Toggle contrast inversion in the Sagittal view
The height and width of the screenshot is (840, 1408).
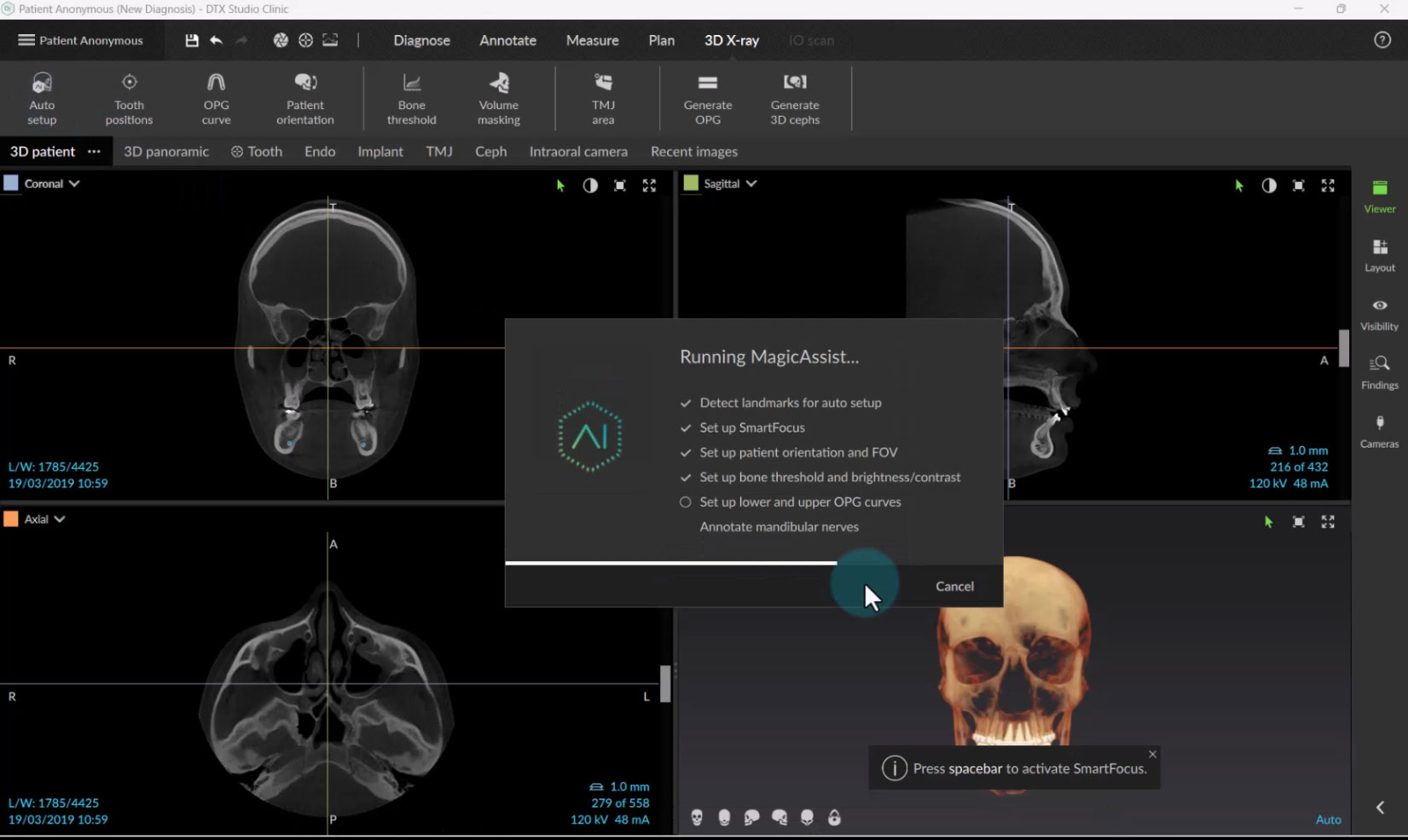(x=1269, y=185)
